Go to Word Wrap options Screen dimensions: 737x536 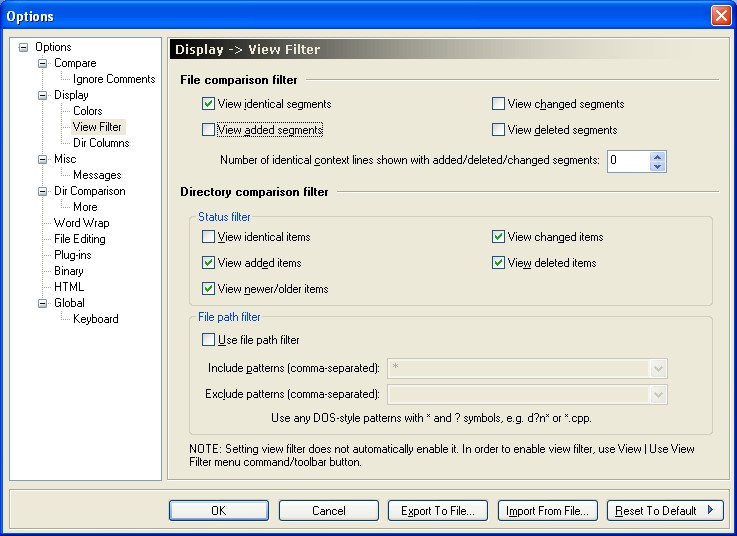pos(81,223)
